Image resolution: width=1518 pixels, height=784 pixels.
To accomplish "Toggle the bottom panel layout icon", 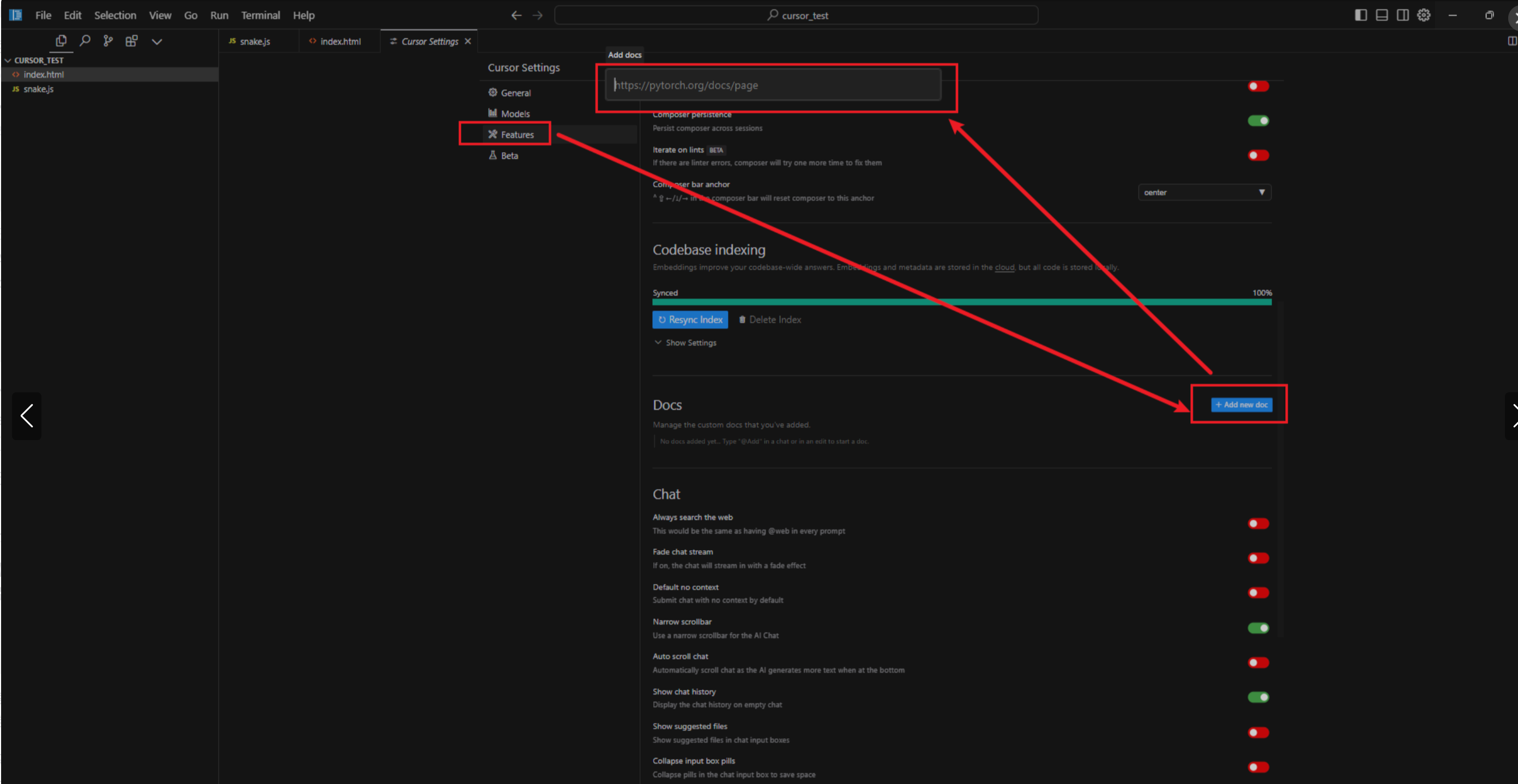I will [1381, 15].
